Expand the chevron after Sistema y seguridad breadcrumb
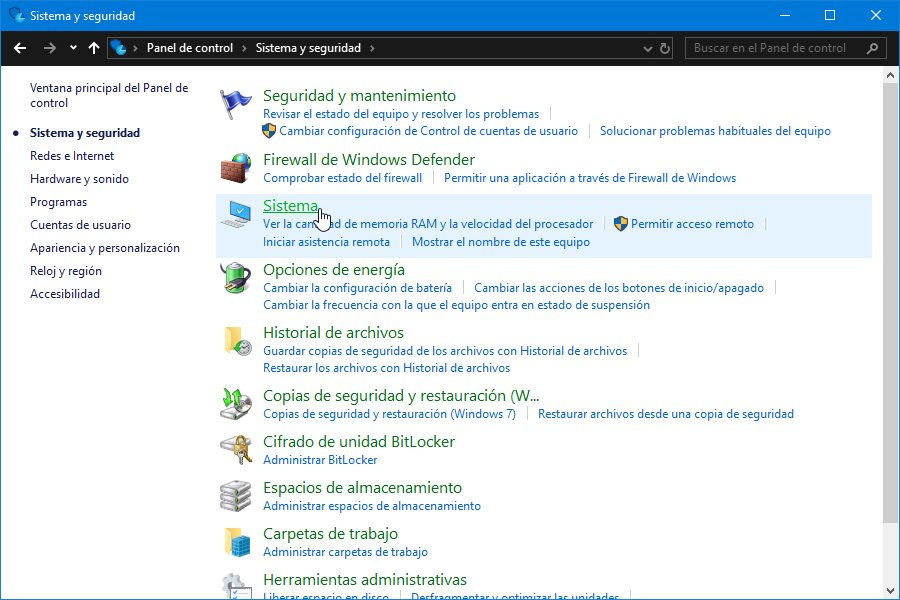 pyautogui.click(x=372, y=48)
